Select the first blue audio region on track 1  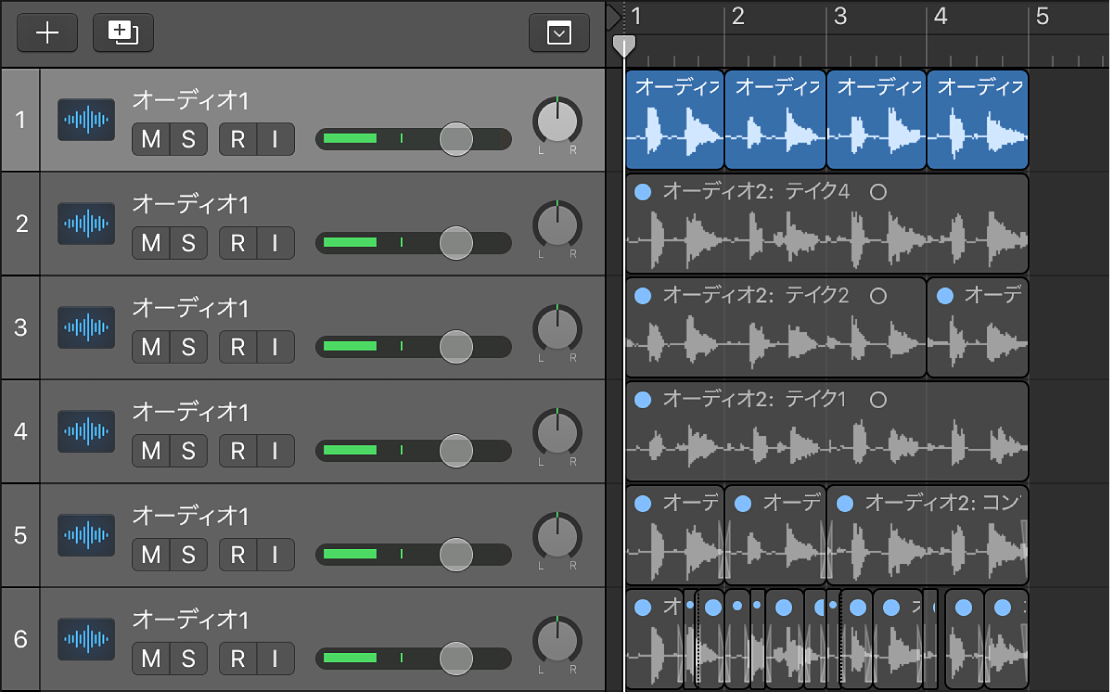[674, 120]
